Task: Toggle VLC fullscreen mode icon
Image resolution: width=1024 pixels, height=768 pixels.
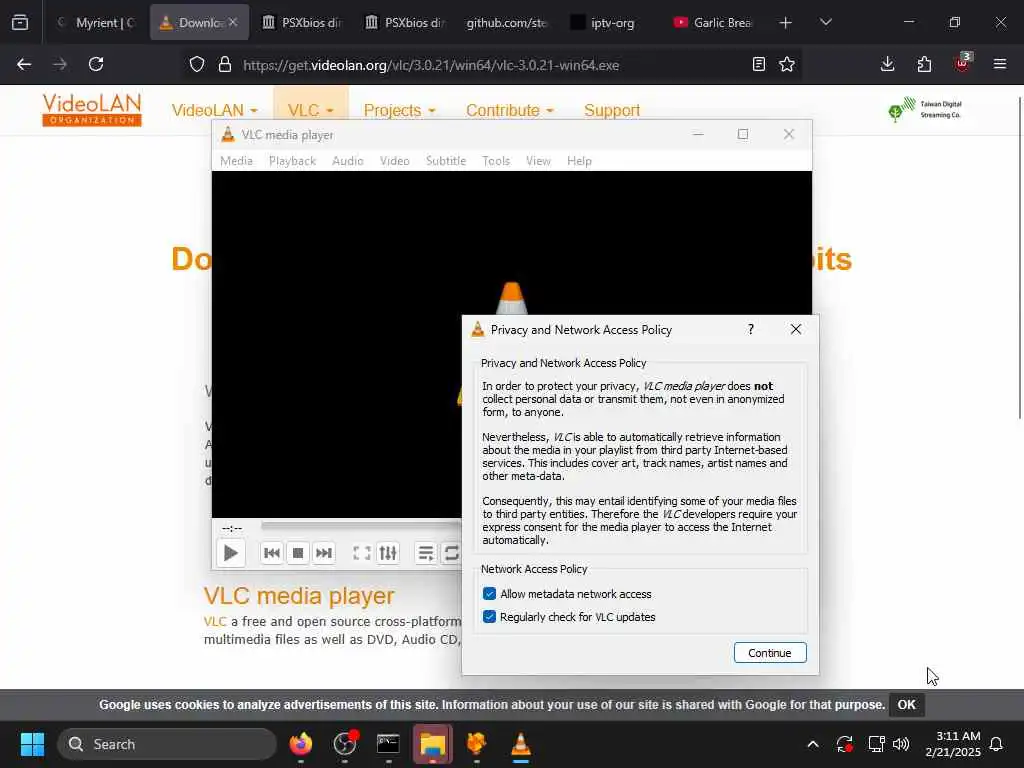Action: pos(362,553)
